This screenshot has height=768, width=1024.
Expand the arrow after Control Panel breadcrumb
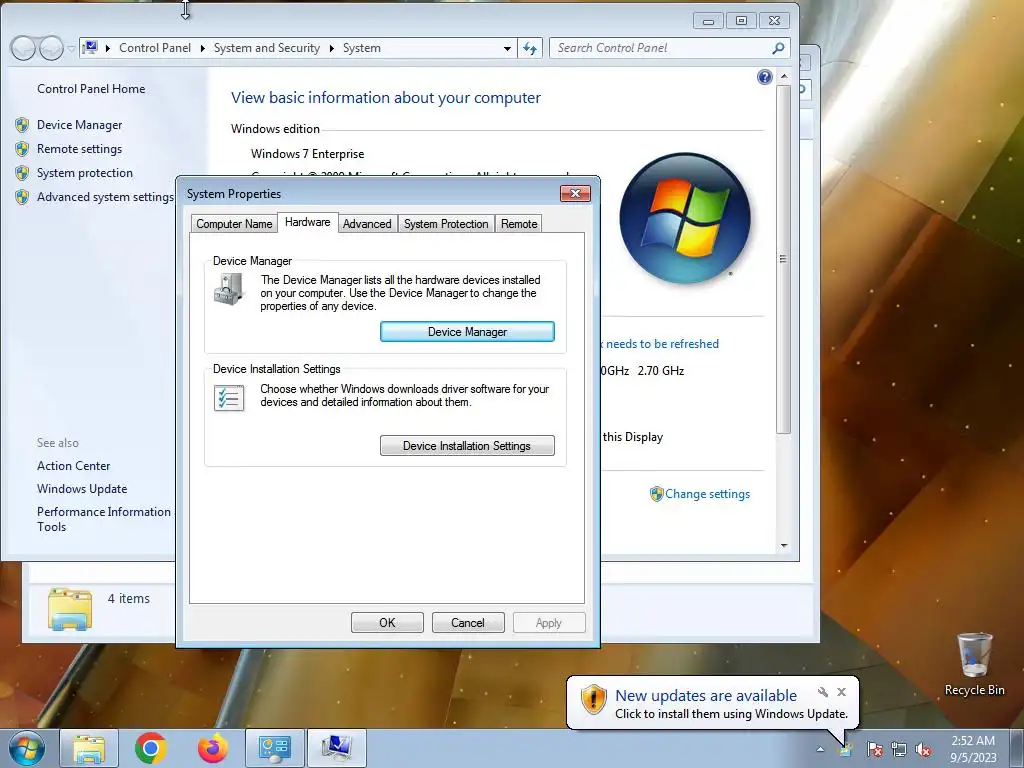pos(202,48)
